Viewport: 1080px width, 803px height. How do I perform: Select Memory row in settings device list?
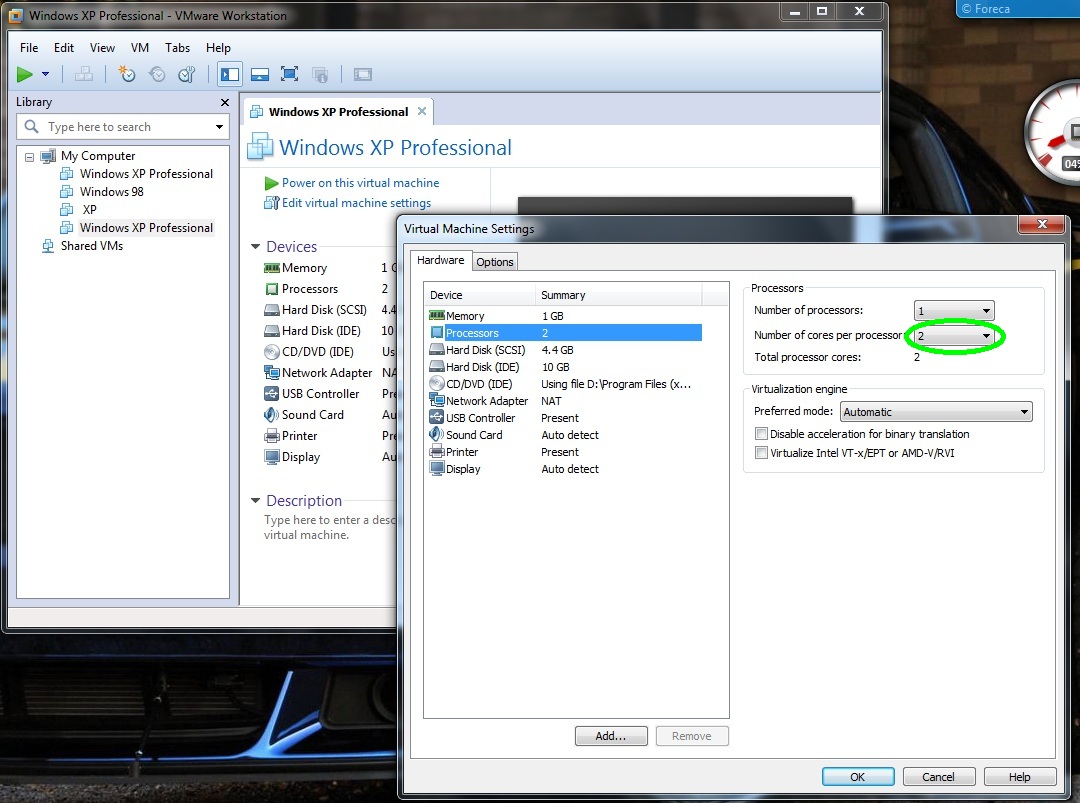tap(564, 315)
